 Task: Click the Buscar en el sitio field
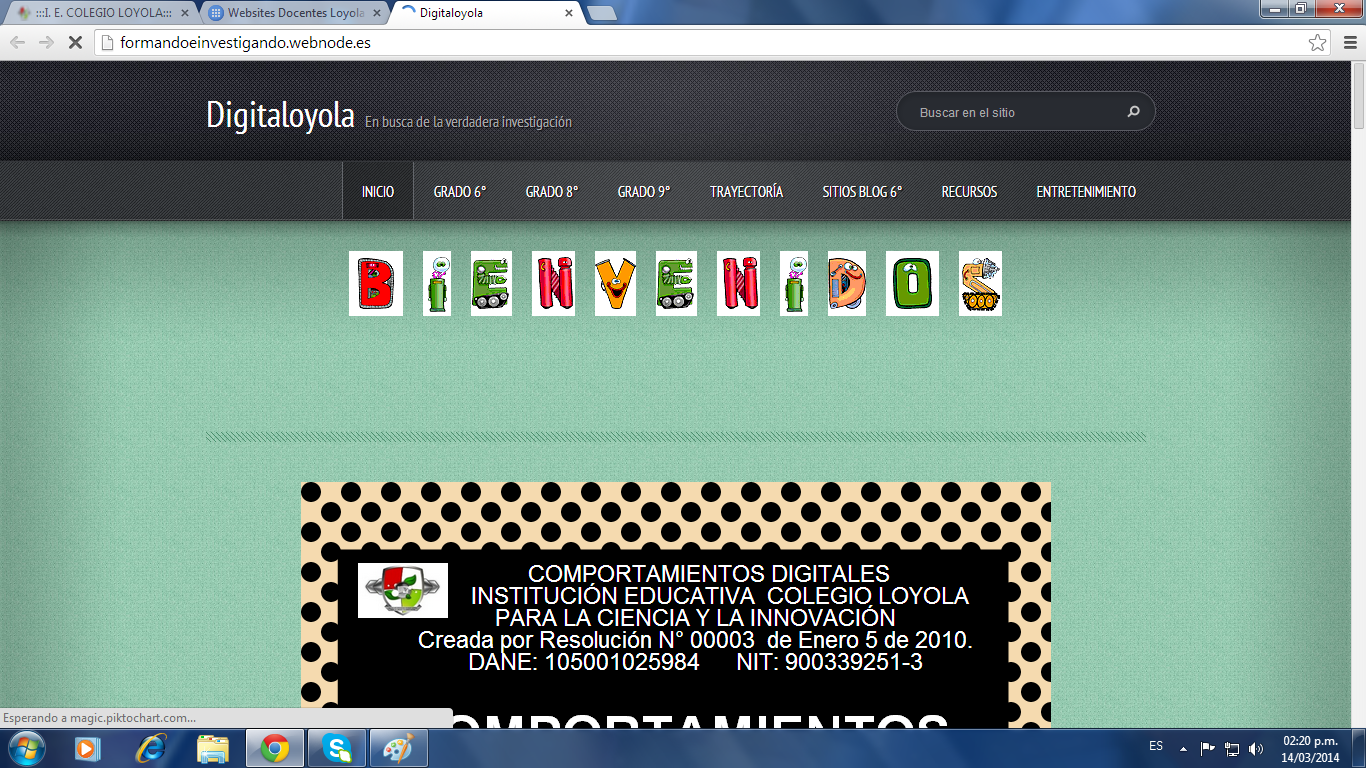pos(1015,112)
